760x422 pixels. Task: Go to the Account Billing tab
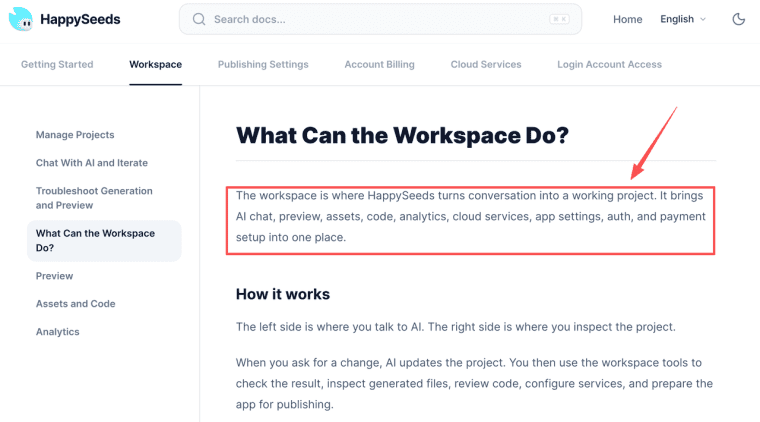coord(379,64)
